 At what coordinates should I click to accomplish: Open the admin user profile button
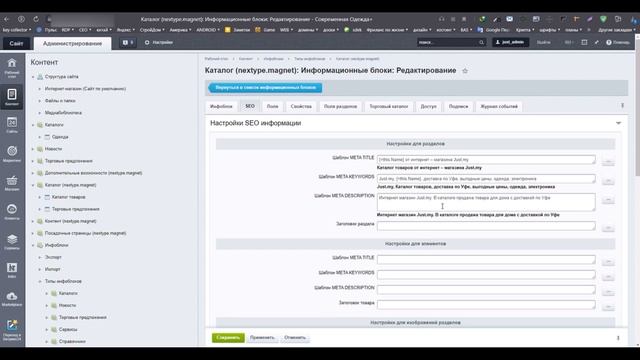click(x=510, y=42)
